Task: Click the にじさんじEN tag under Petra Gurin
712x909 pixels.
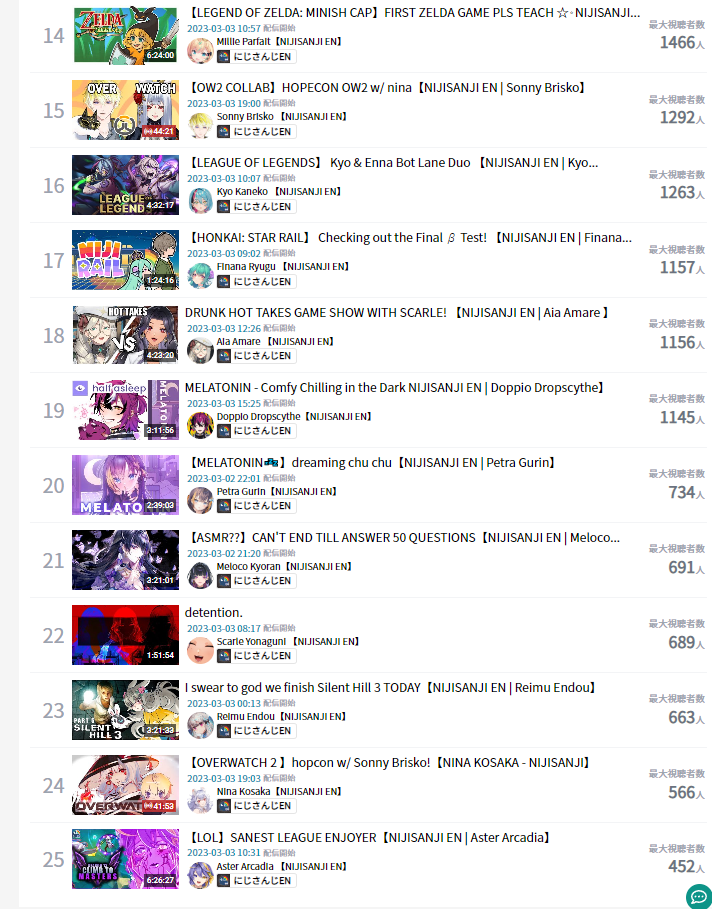Action: [x=256, y=506]
